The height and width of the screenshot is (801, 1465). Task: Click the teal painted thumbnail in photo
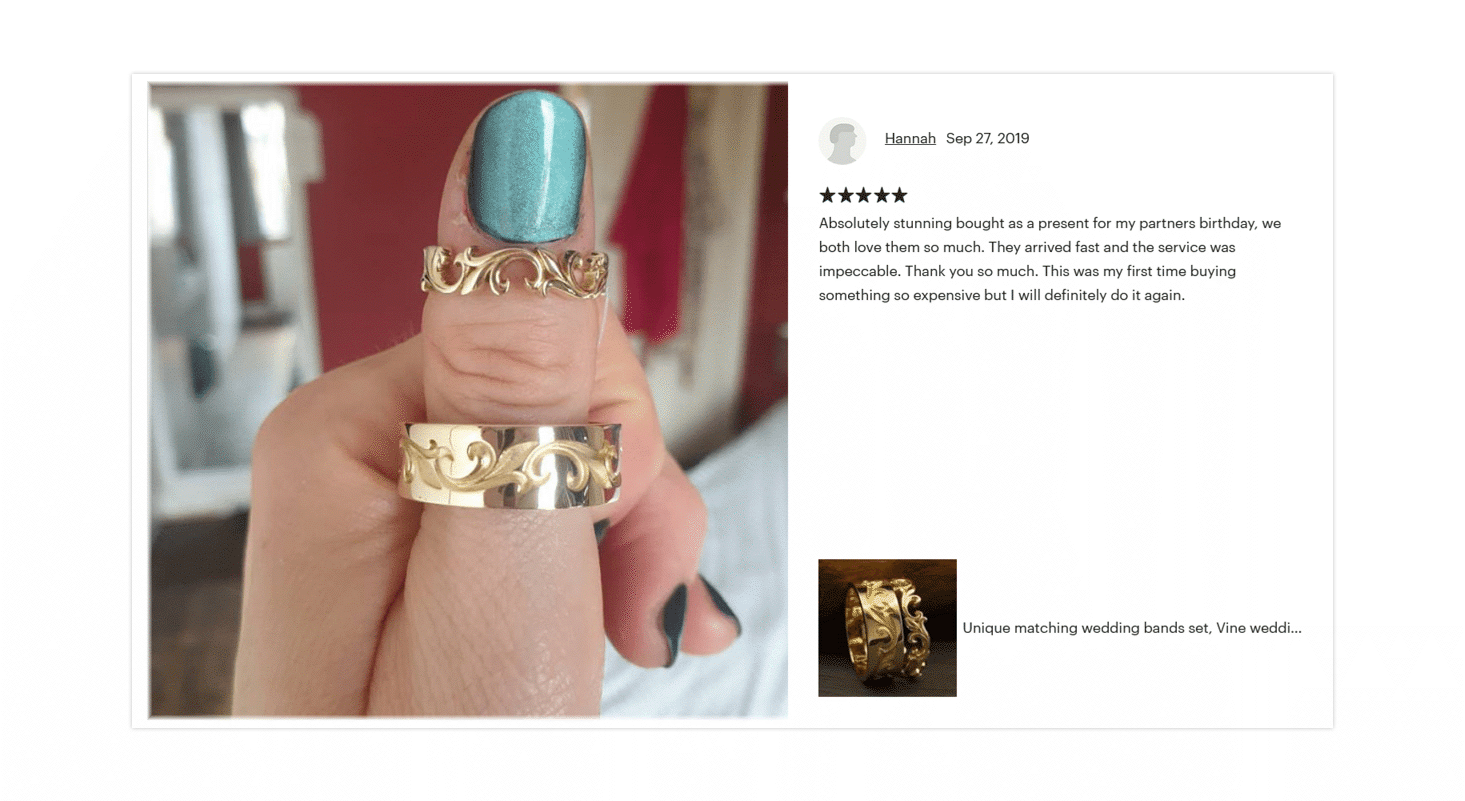526,165
